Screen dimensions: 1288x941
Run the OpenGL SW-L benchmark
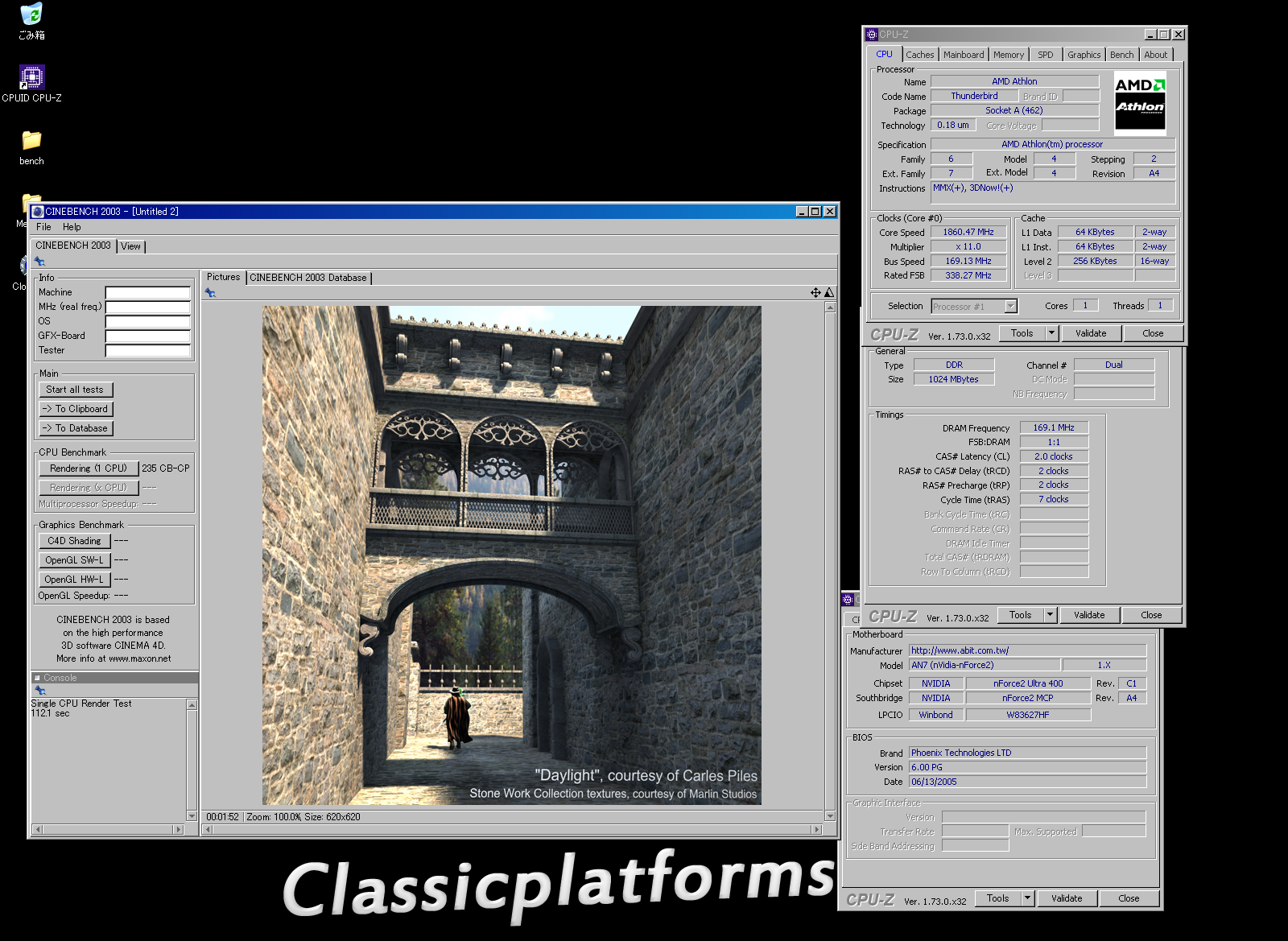74,560
